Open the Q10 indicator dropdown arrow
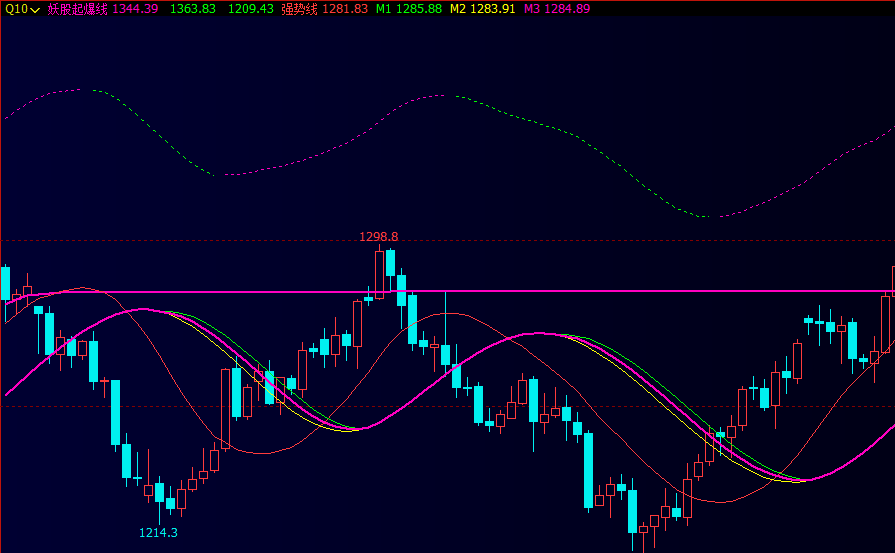This screenshot has height=553, width=895. coord(35,10)
